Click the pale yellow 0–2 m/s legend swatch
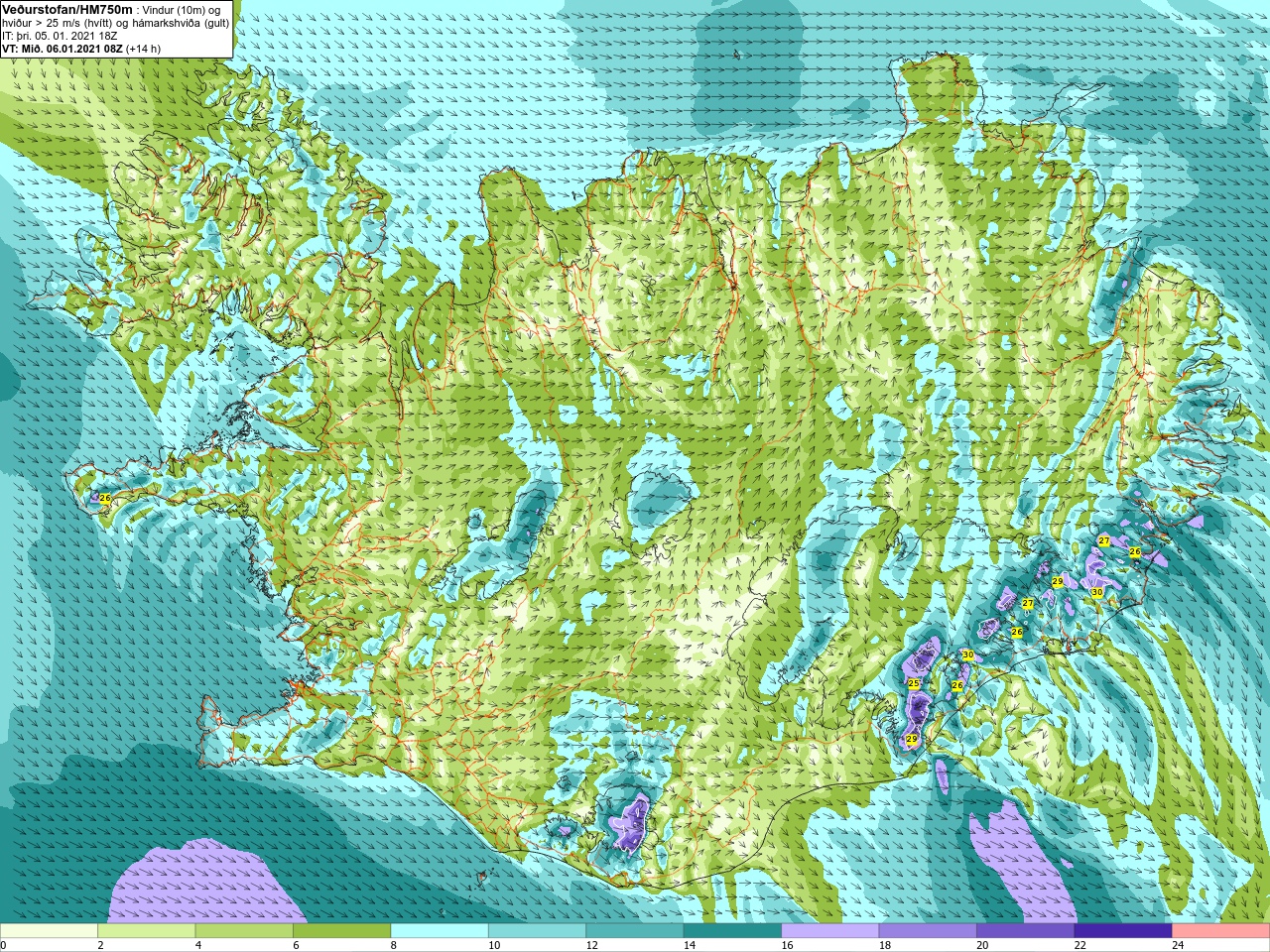This screenshot has width=1270, height=952. click(x=50, y=931)
